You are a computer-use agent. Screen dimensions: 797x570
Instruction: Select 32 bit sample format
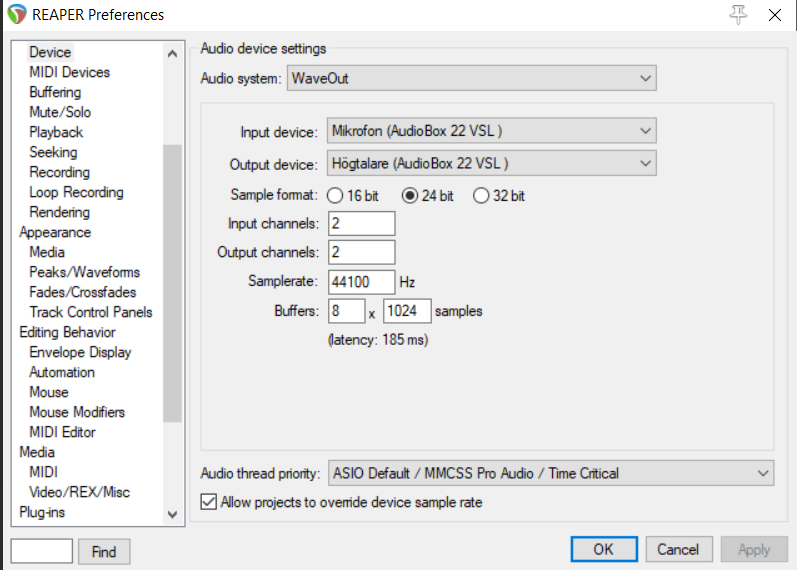coord(481,196)
